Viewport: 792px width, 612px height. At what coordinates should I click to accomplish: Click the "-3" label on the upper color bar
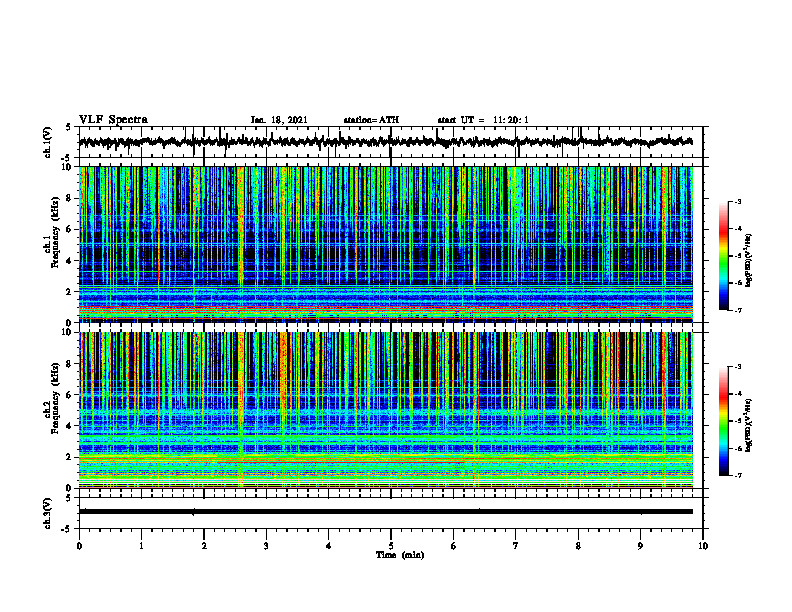pos(737,201)
